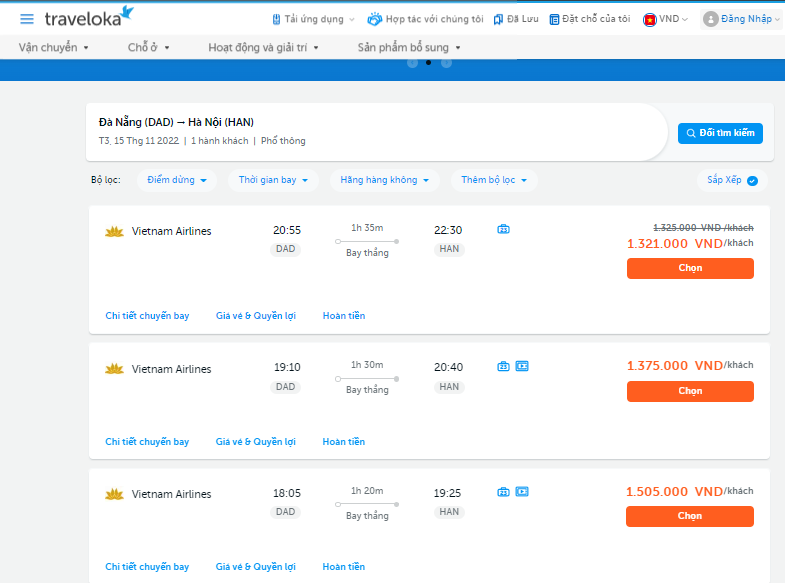The width and height of the screenshot is (785, 583).
Task: Click Chọn for the 1.321.000 VND flight
Action: coord(690,268)
